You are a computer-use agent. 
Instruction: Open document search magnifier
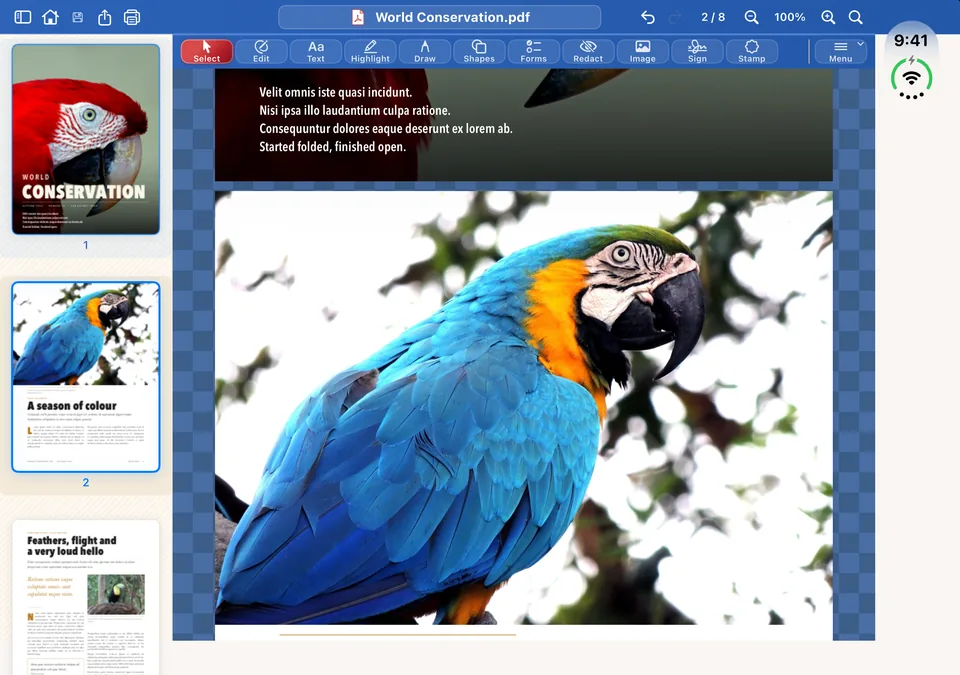point(856,17)
